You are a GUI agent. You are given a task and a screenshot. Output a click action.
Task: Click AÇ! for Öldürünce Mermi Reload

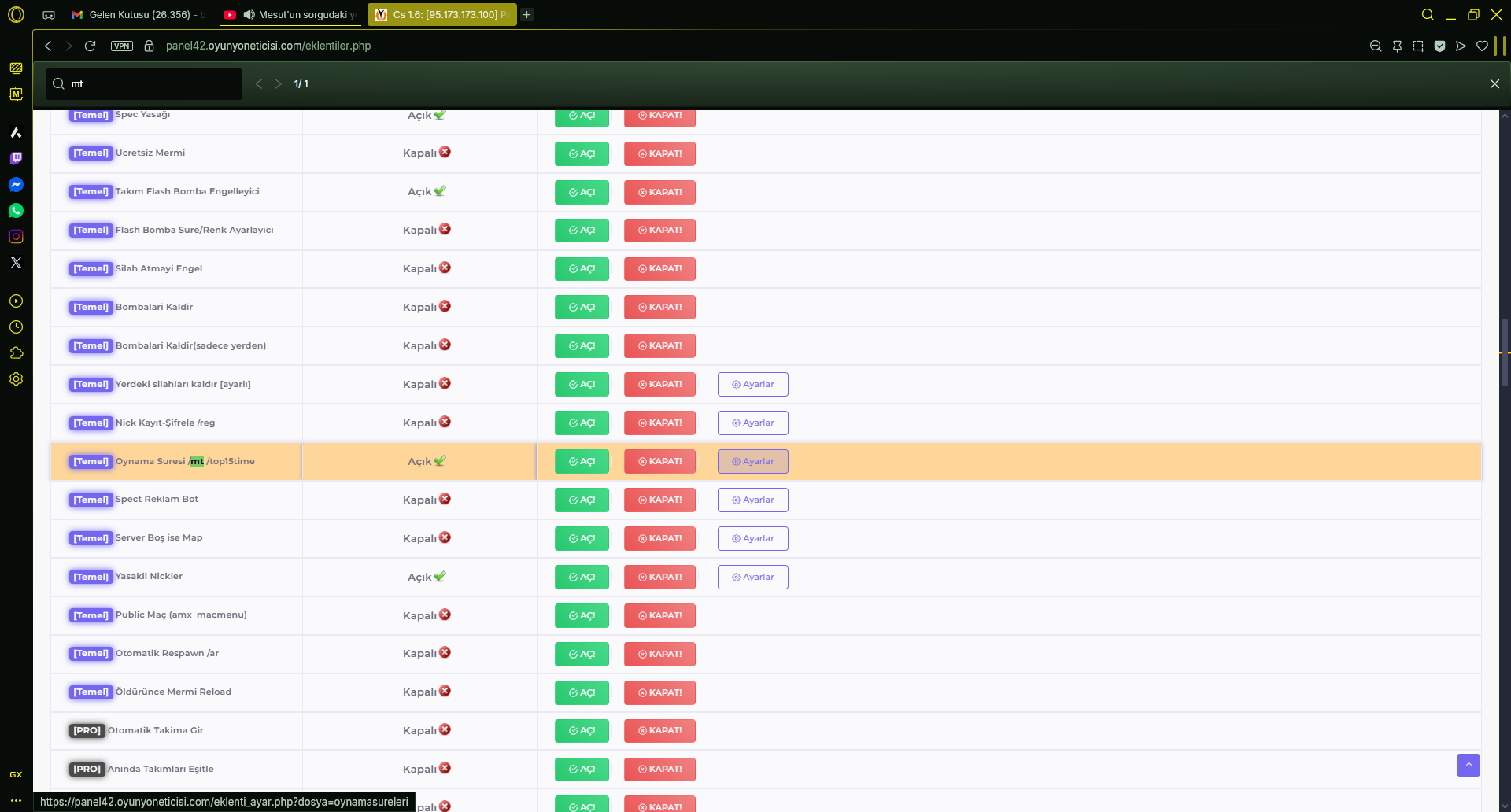pyautogui.click(x=582, y=692)
